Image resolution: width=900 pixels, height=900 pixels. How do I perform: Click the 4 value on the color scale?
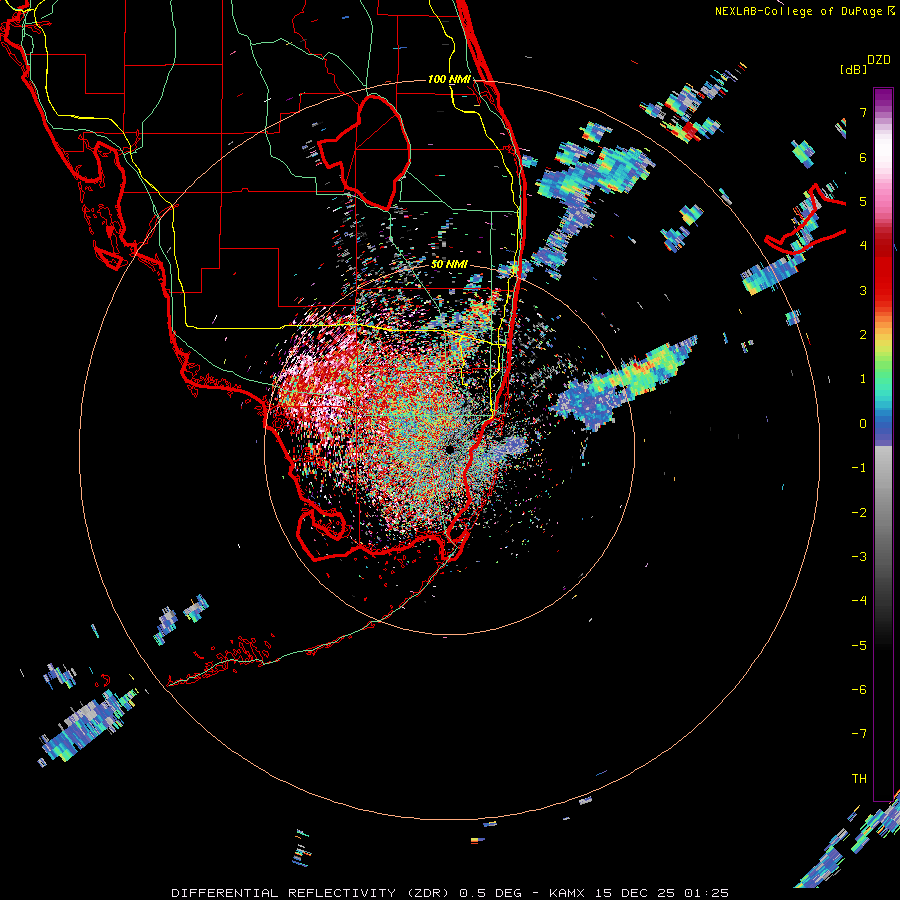pos(863,246)
